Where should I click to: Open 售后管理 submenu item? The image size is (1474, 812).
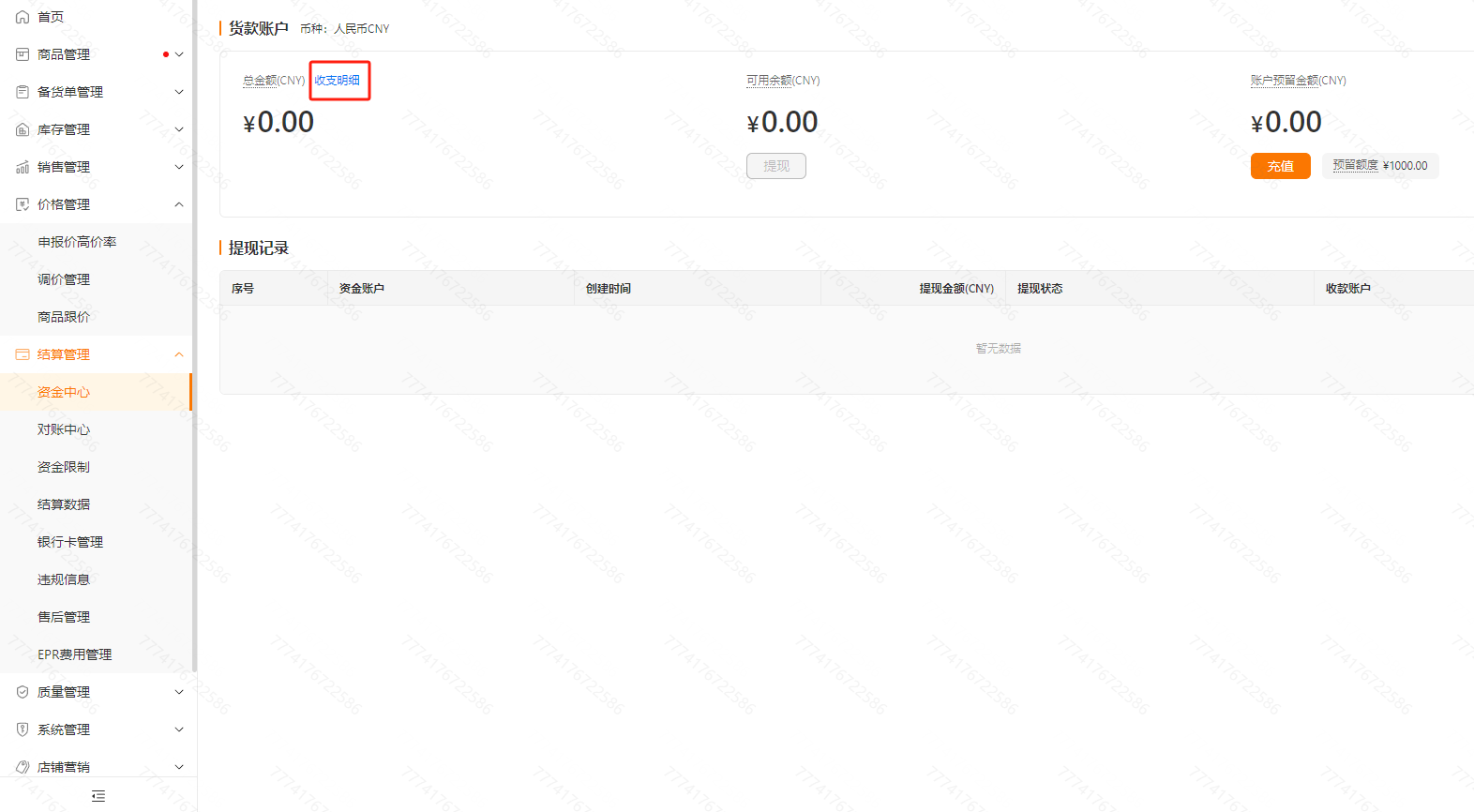[x=96, y=617]
